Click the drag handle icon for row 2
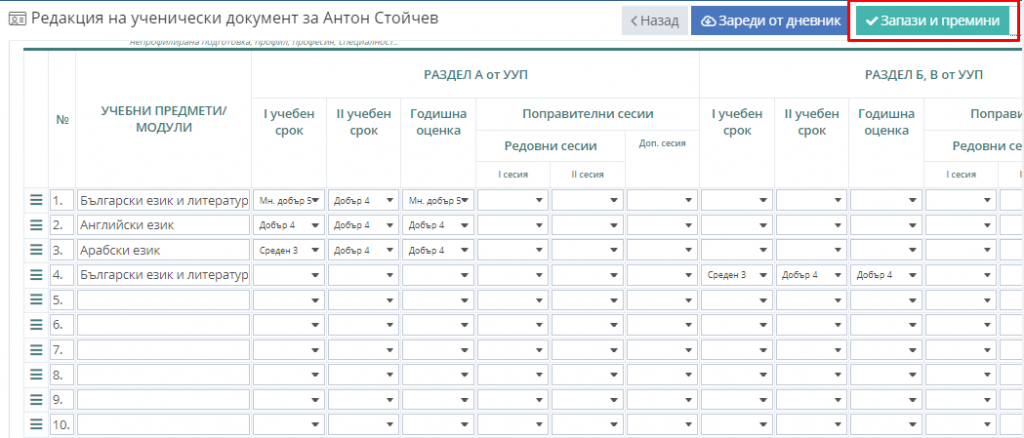1024x438 pixels. (x=36, y=225)
